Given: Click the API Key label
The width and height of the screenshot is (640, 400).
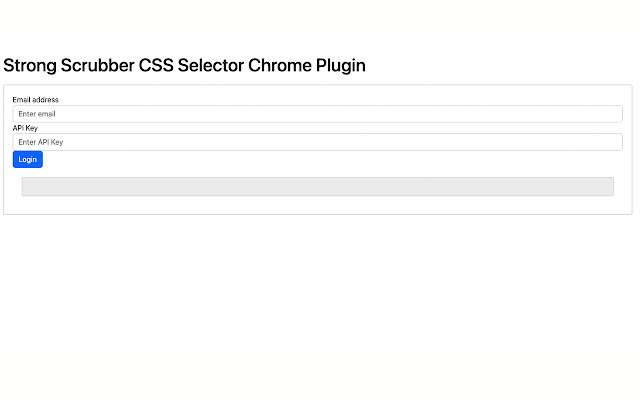Looking at the screenshot, I should pos(25,128).
